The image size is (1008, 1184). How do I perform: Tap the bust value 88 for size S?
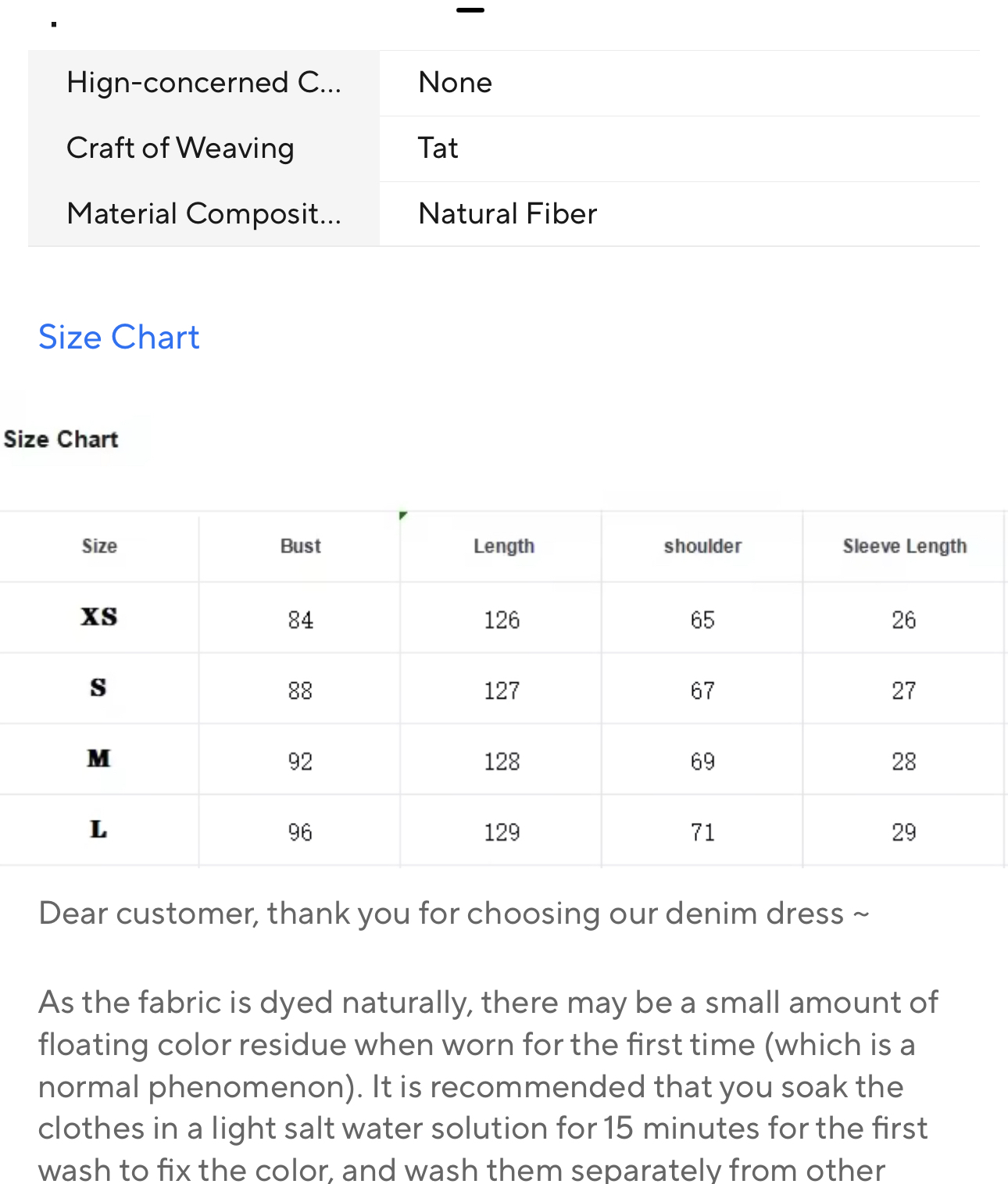point(300,691)
